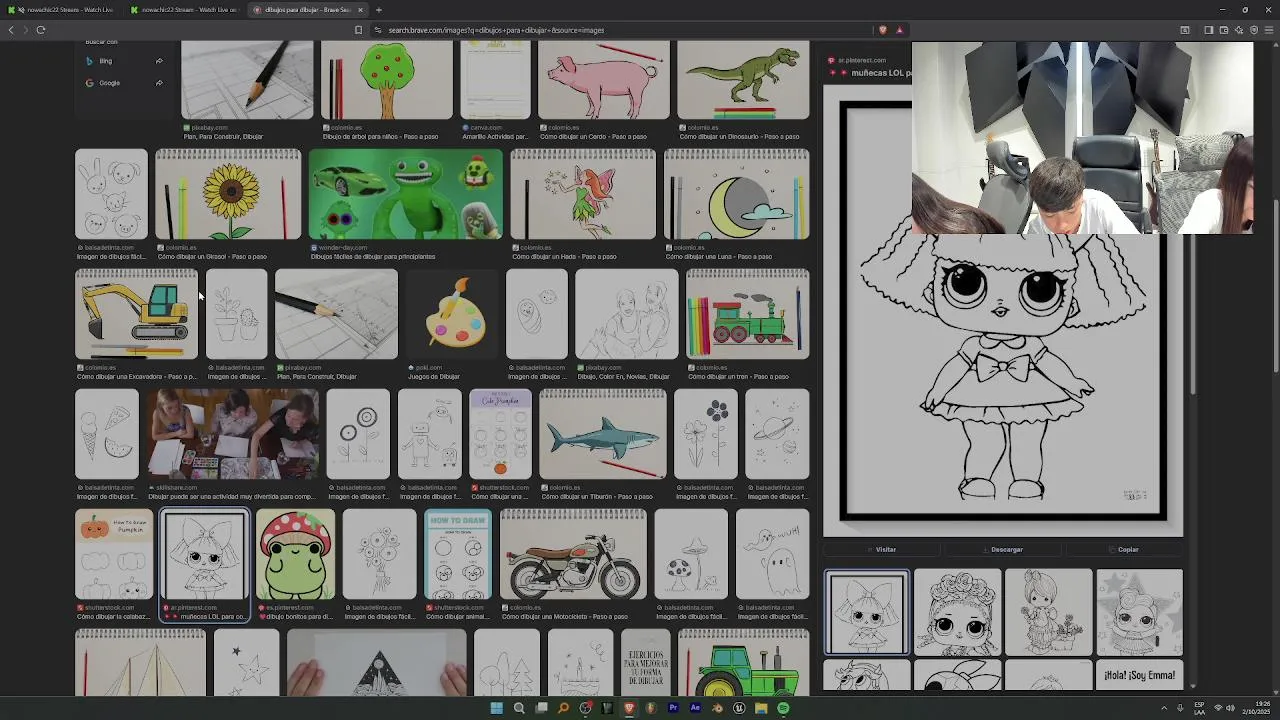Open the '¡Hola! Soy Emma!' related image

1139,675
